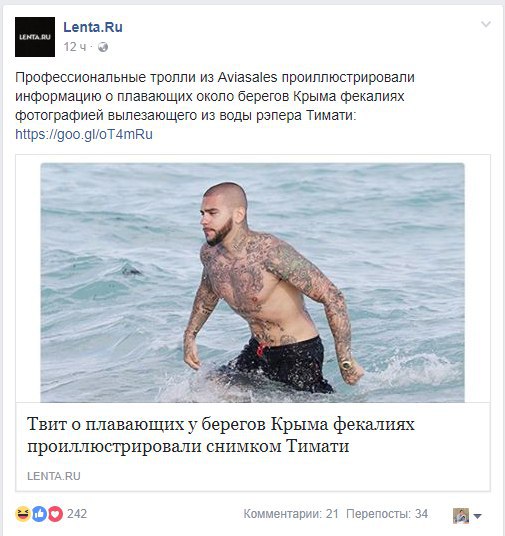Click the commenting profile avatar icon
This screenshot has height=536, width=505.
pos(461,515)
